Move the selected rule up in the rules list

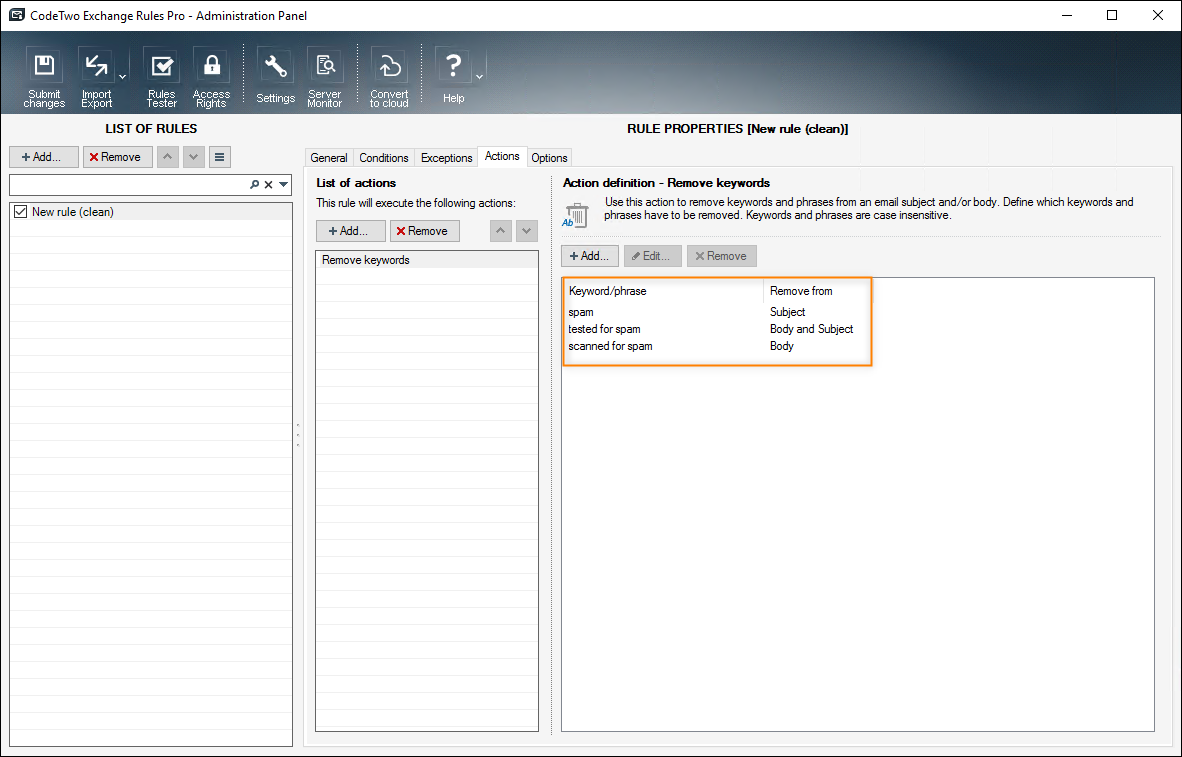[x=167, y=157]
